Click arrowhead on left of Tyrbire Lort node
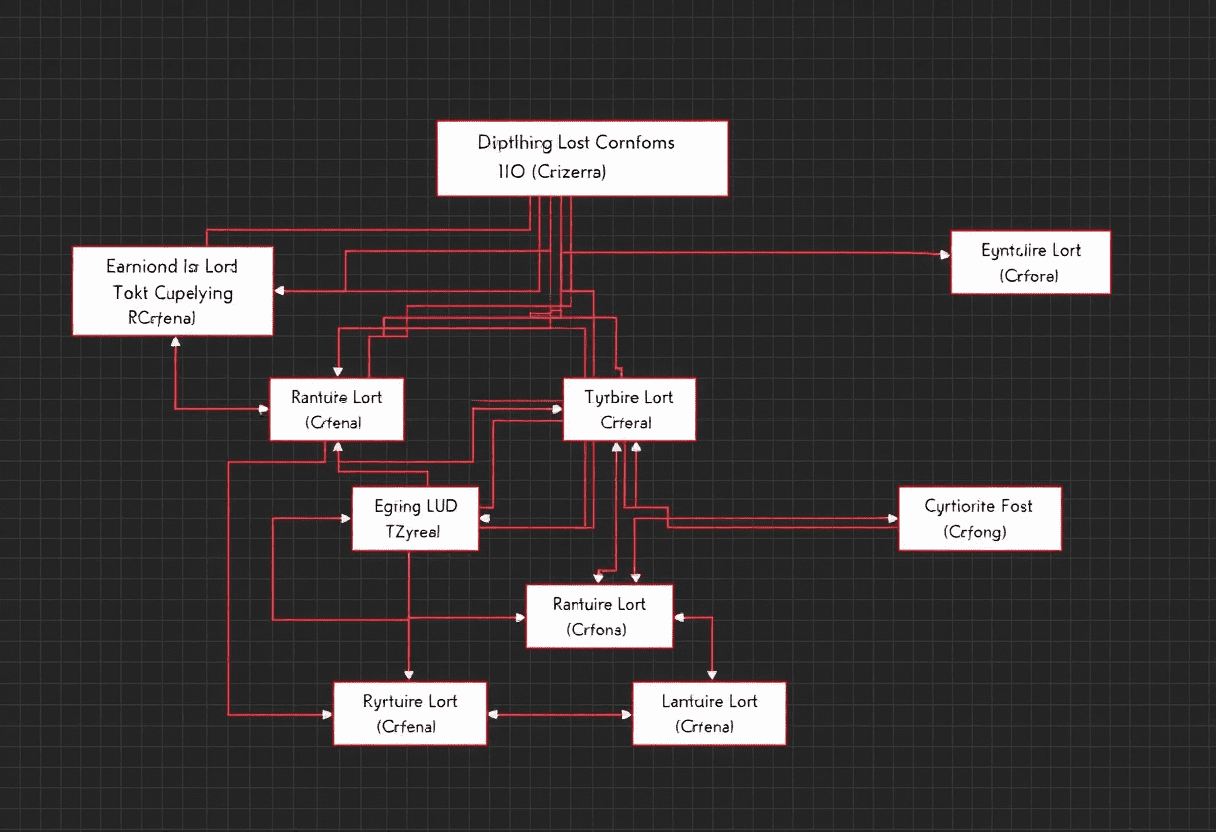The height and width of the screenshot is (832, 1216). [557, 408]
